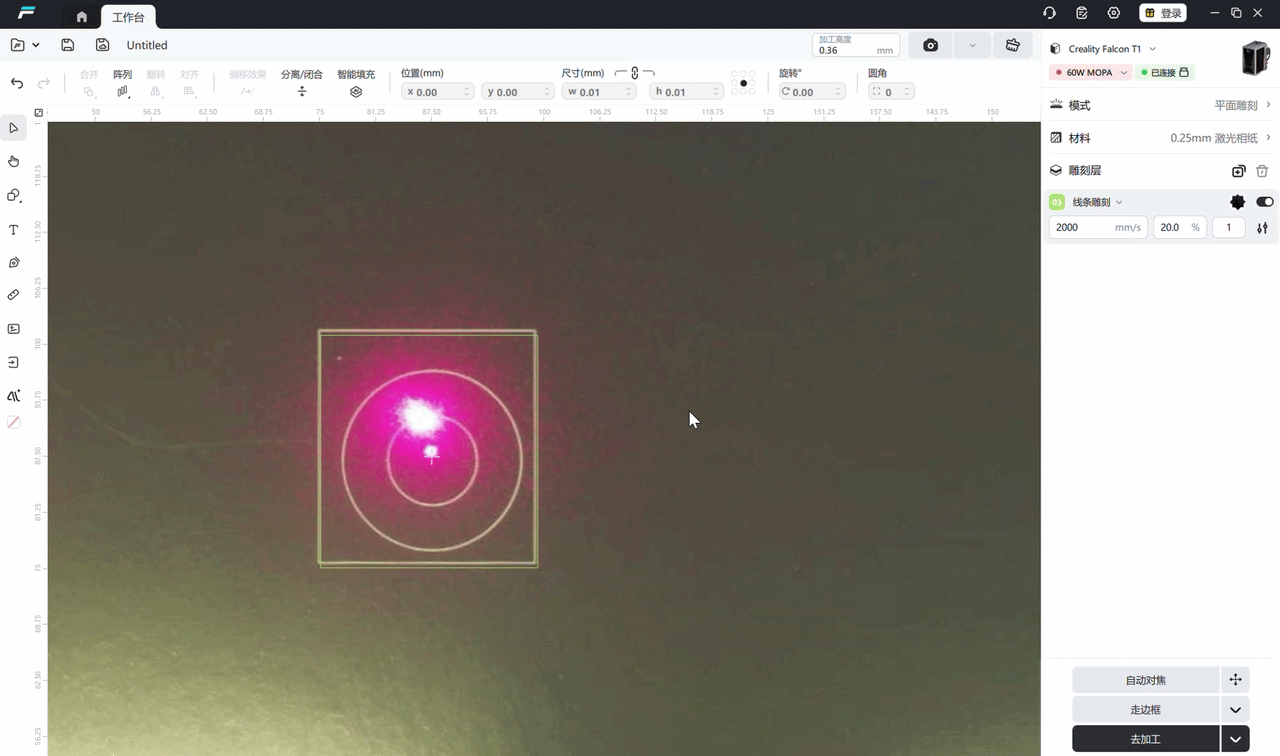Click the 已连接 connection status
1280x756 pixels.
1165,72
